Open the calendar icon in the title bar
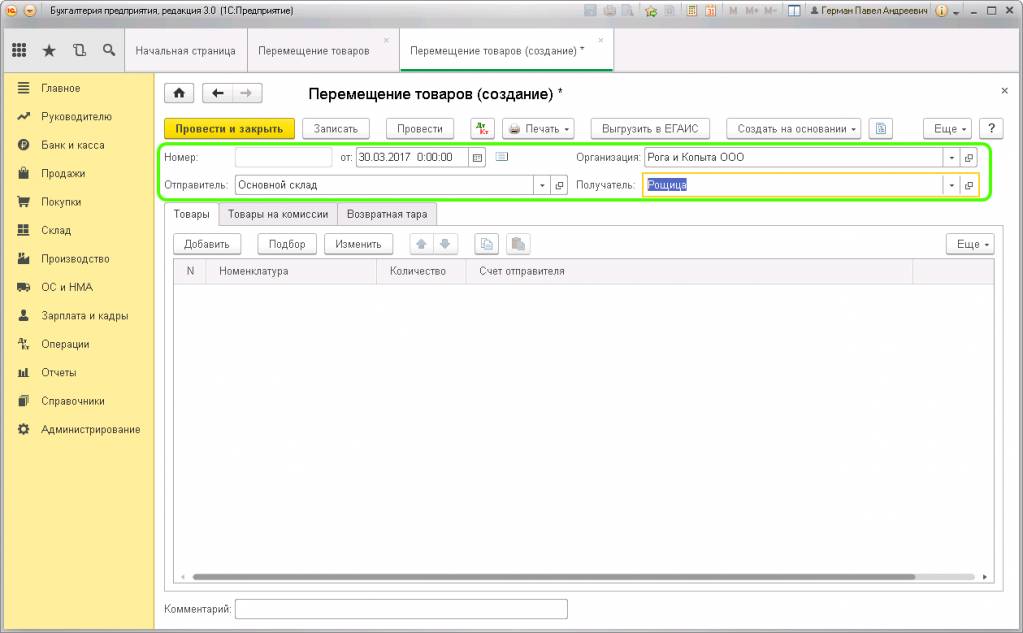This screenshot has height=633, width=1023. (x=710, y=10)
